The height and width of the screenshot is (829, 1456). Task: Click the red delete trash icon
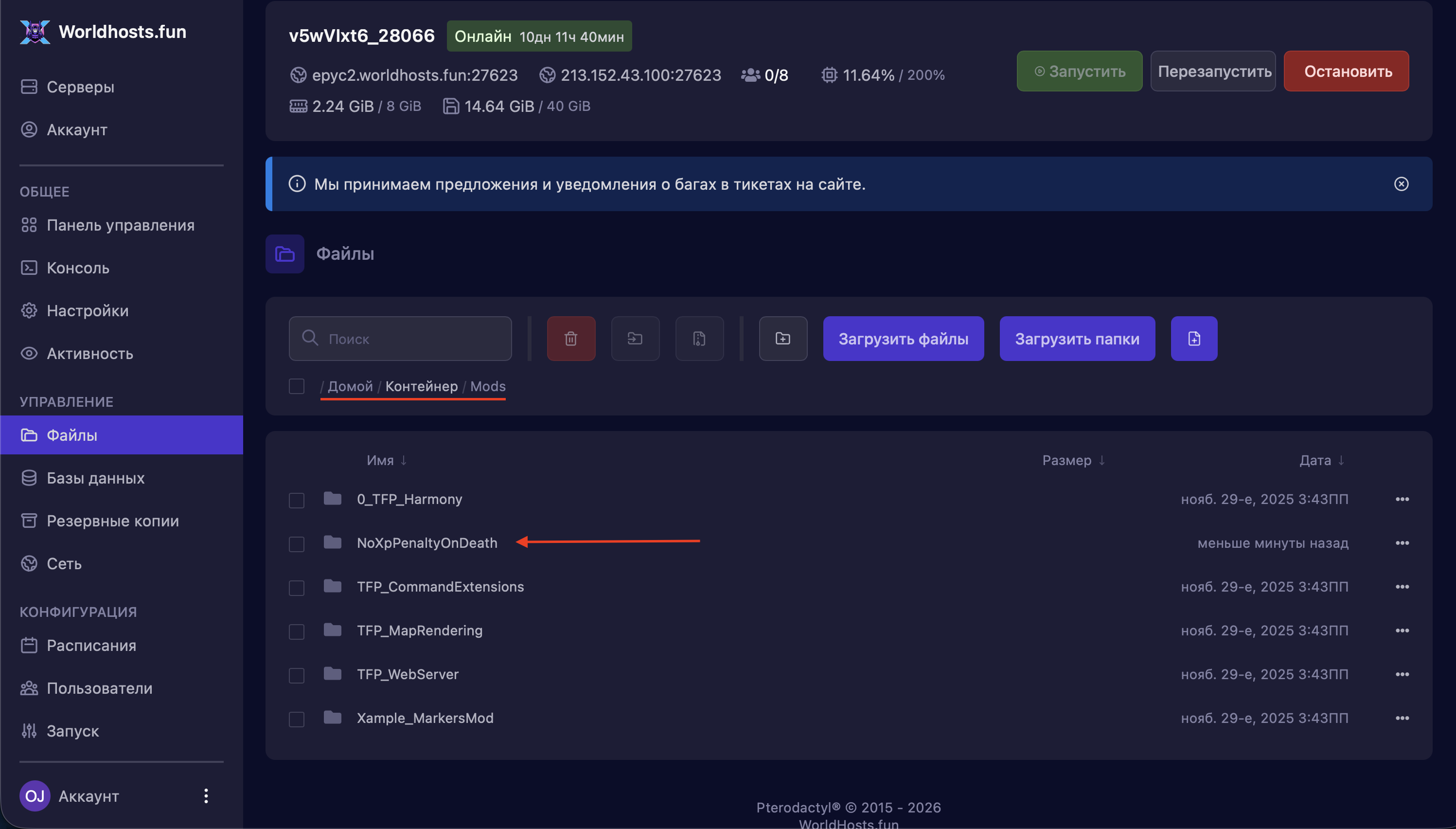coord(570,339)
